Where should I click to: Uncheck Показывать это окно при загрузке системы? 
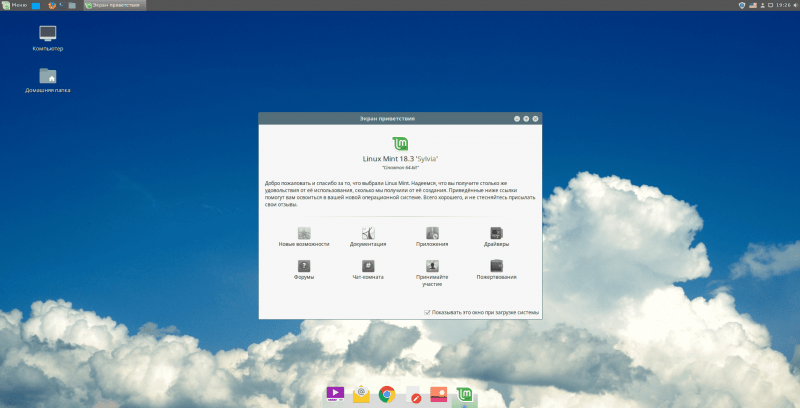428,312
